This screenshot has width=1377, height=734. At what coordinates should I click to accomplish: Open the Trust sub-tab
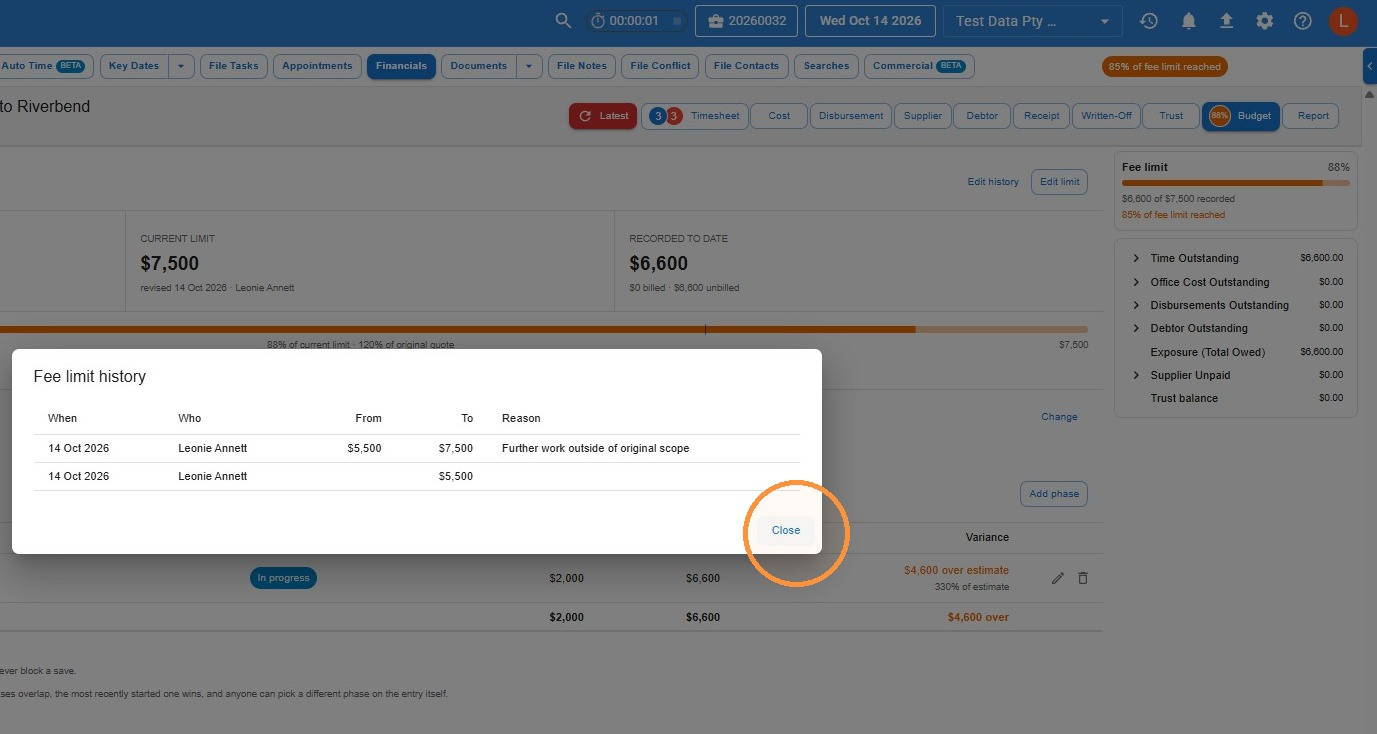click(1171, 116)
